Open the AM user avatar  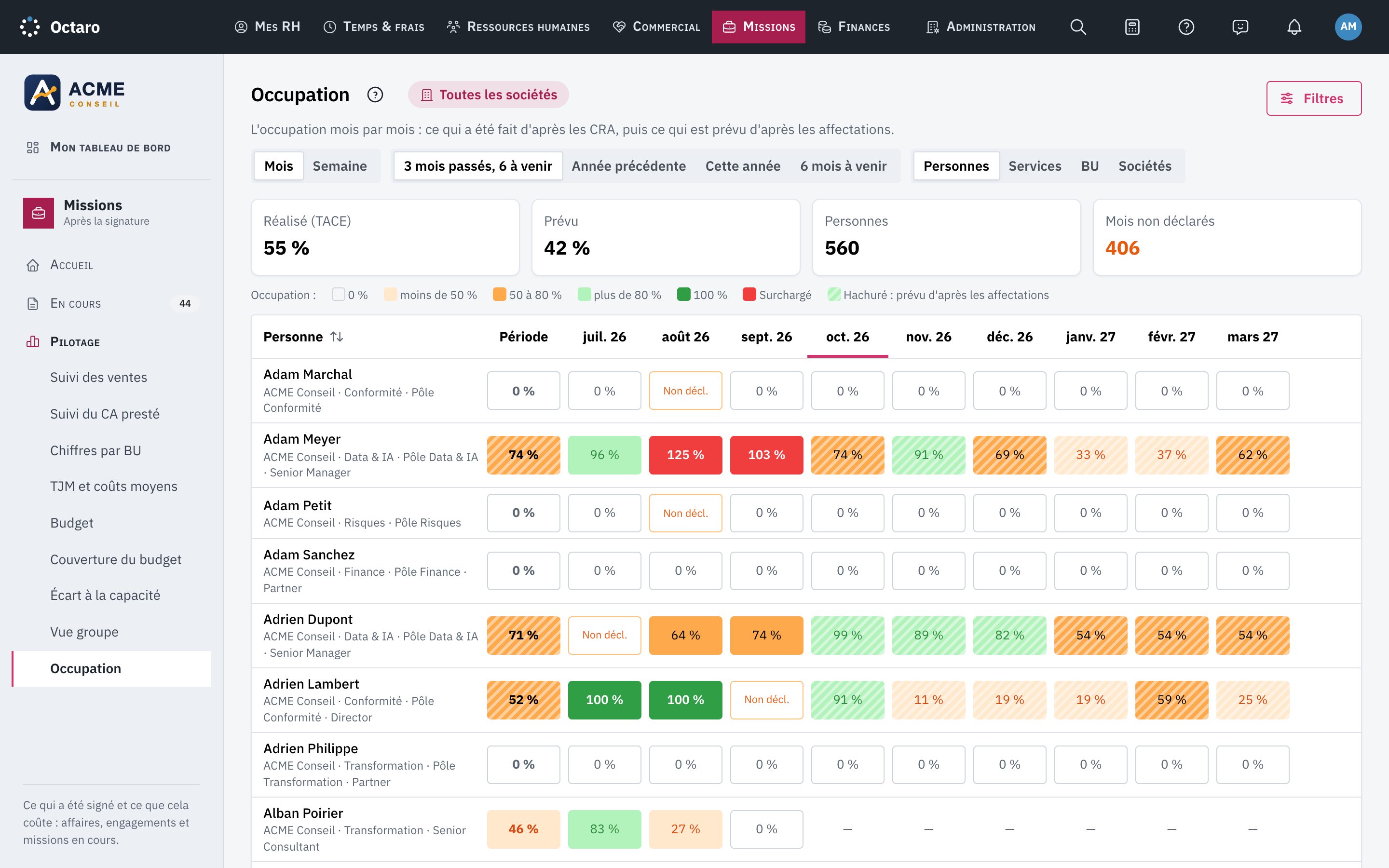[1348, 27]
